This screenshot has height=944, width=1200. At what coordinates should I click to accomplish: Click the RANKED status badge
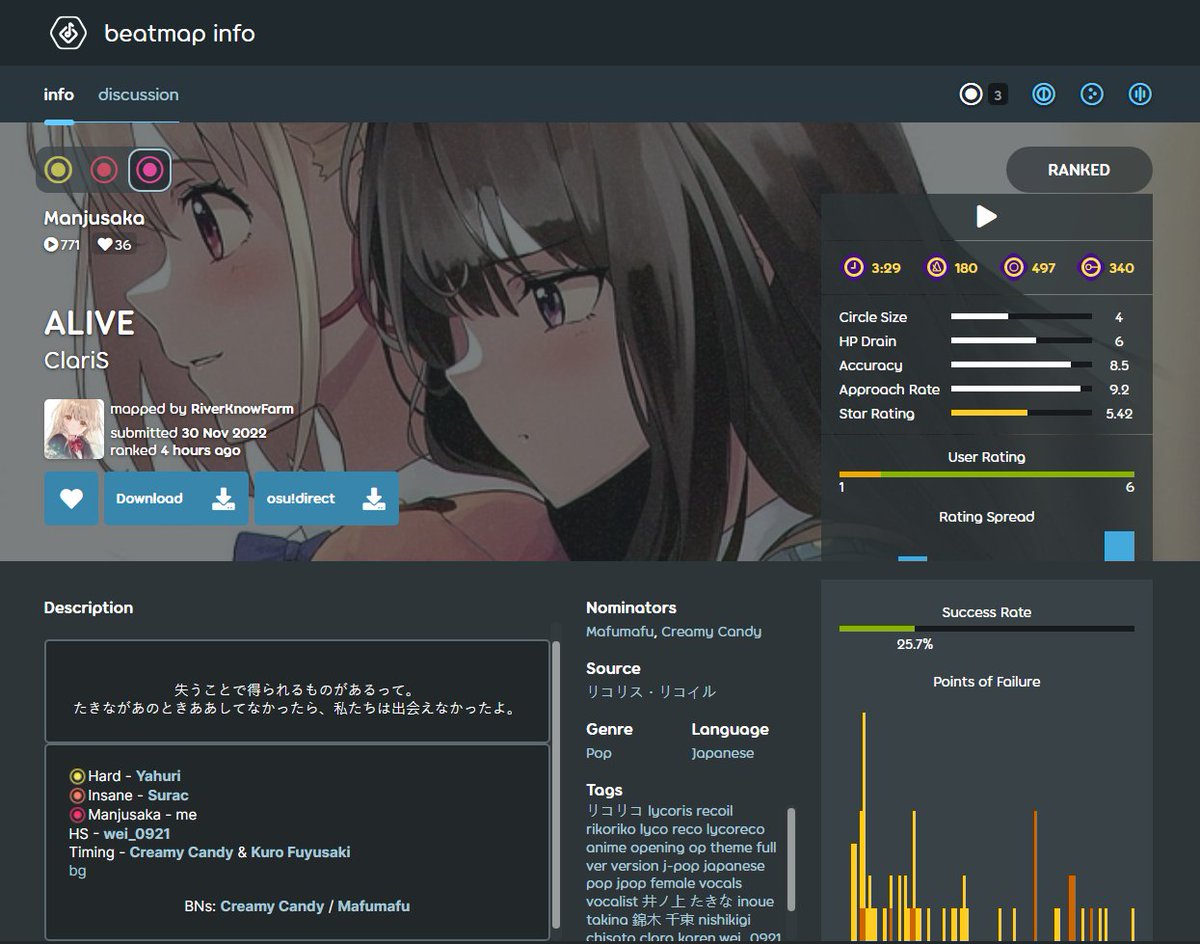click(x=1079, y=170)
